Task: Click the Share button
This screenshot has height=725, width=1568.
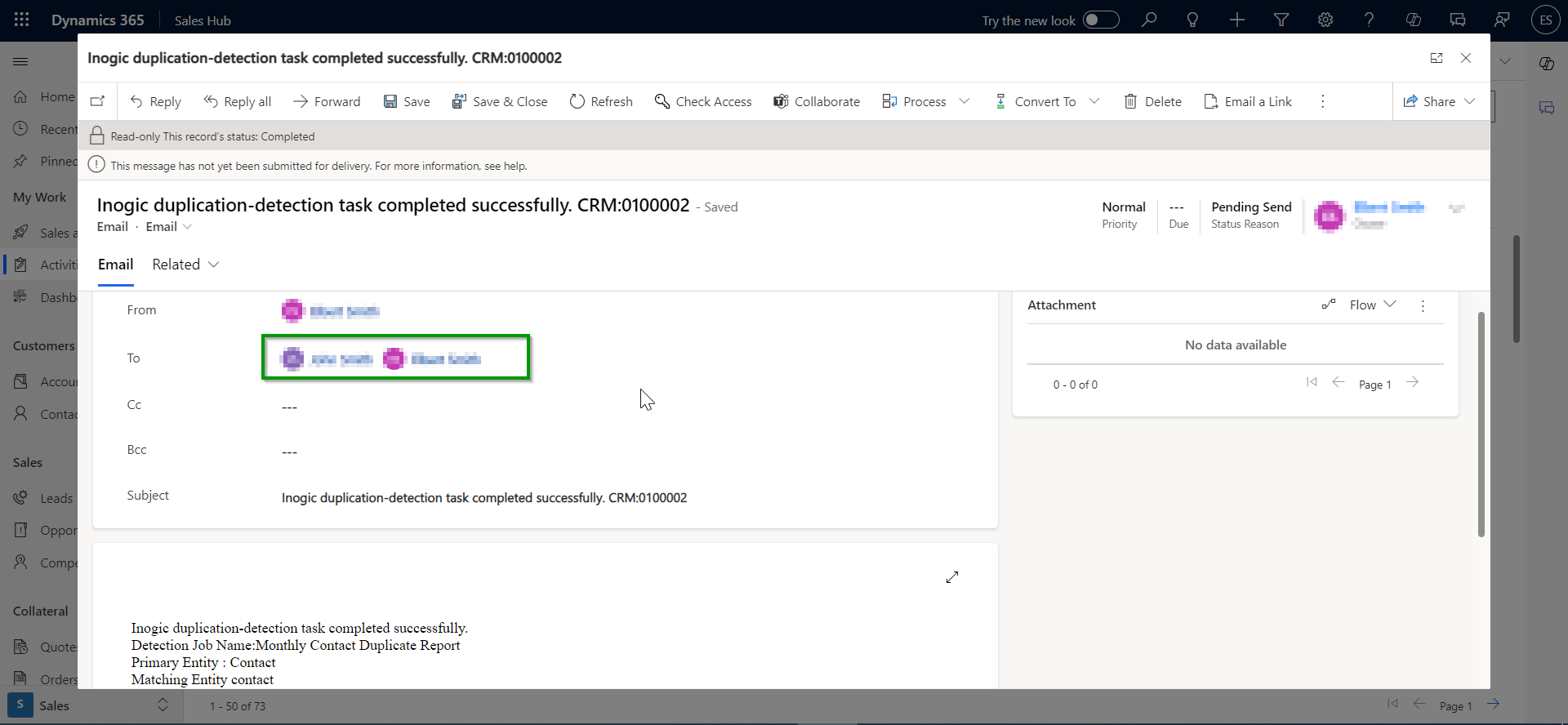Action: [1429, 101]
